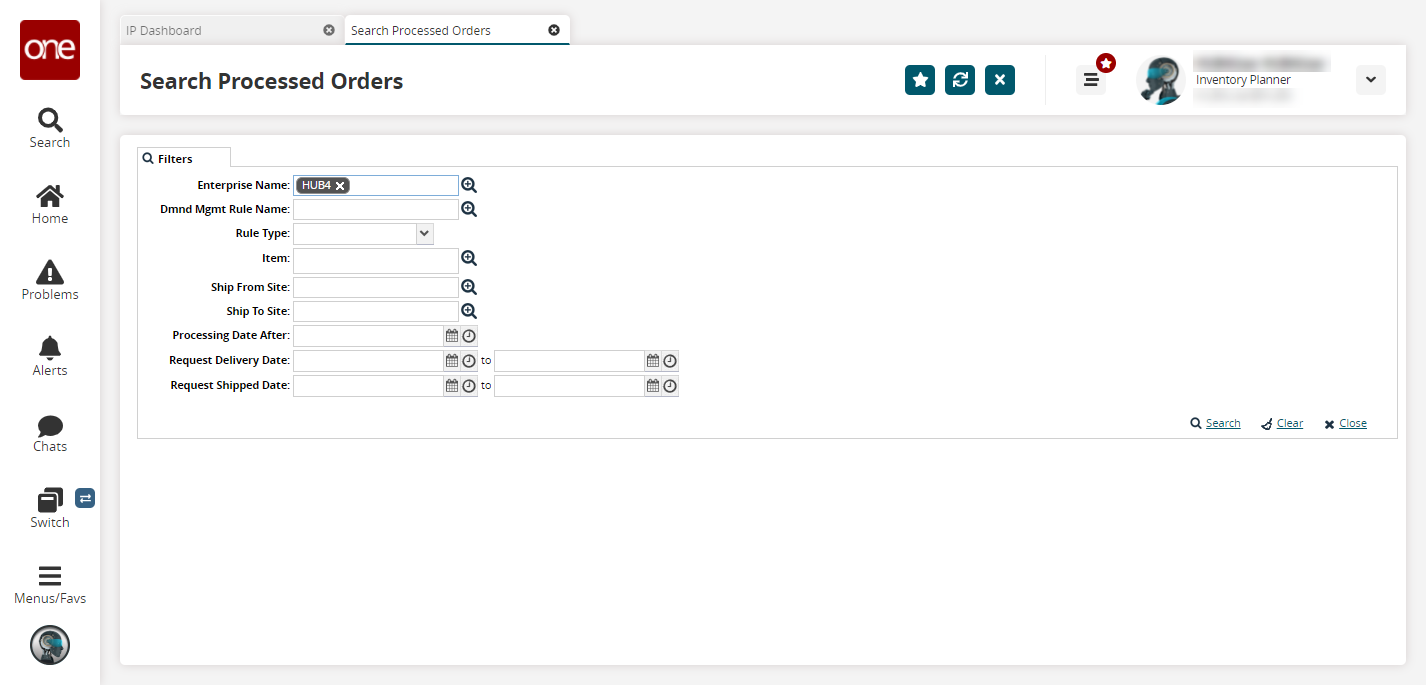Open the Enterprise Name lookup magnifier
Image resolution: width=1426 pixels, height=685 pixels.
[469, 185]
